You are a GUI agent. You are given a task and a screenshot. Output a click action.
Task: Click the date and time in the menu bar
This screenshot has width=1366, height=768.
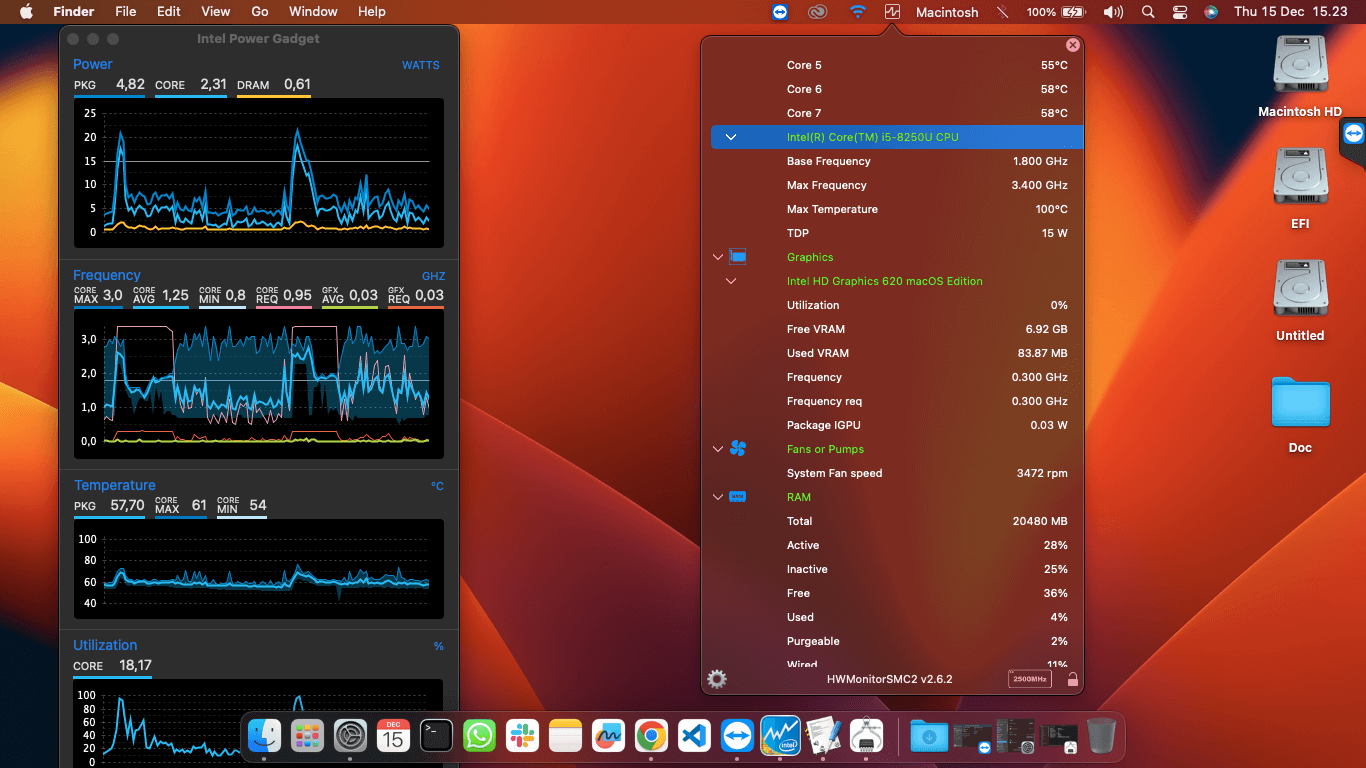1290,12
